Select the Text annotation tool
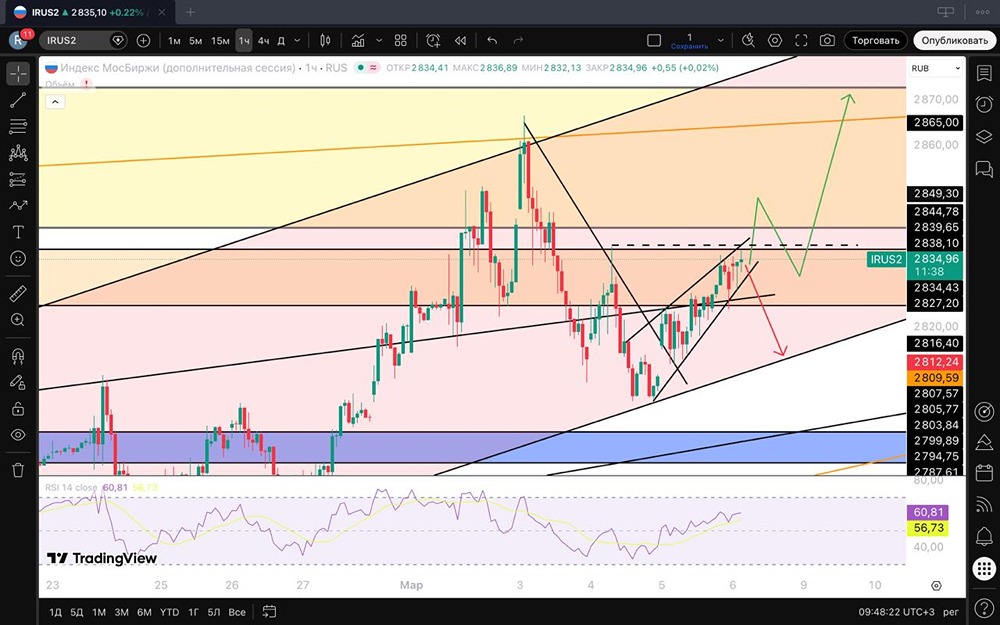 pyautogui.click(x=18, y=232)
